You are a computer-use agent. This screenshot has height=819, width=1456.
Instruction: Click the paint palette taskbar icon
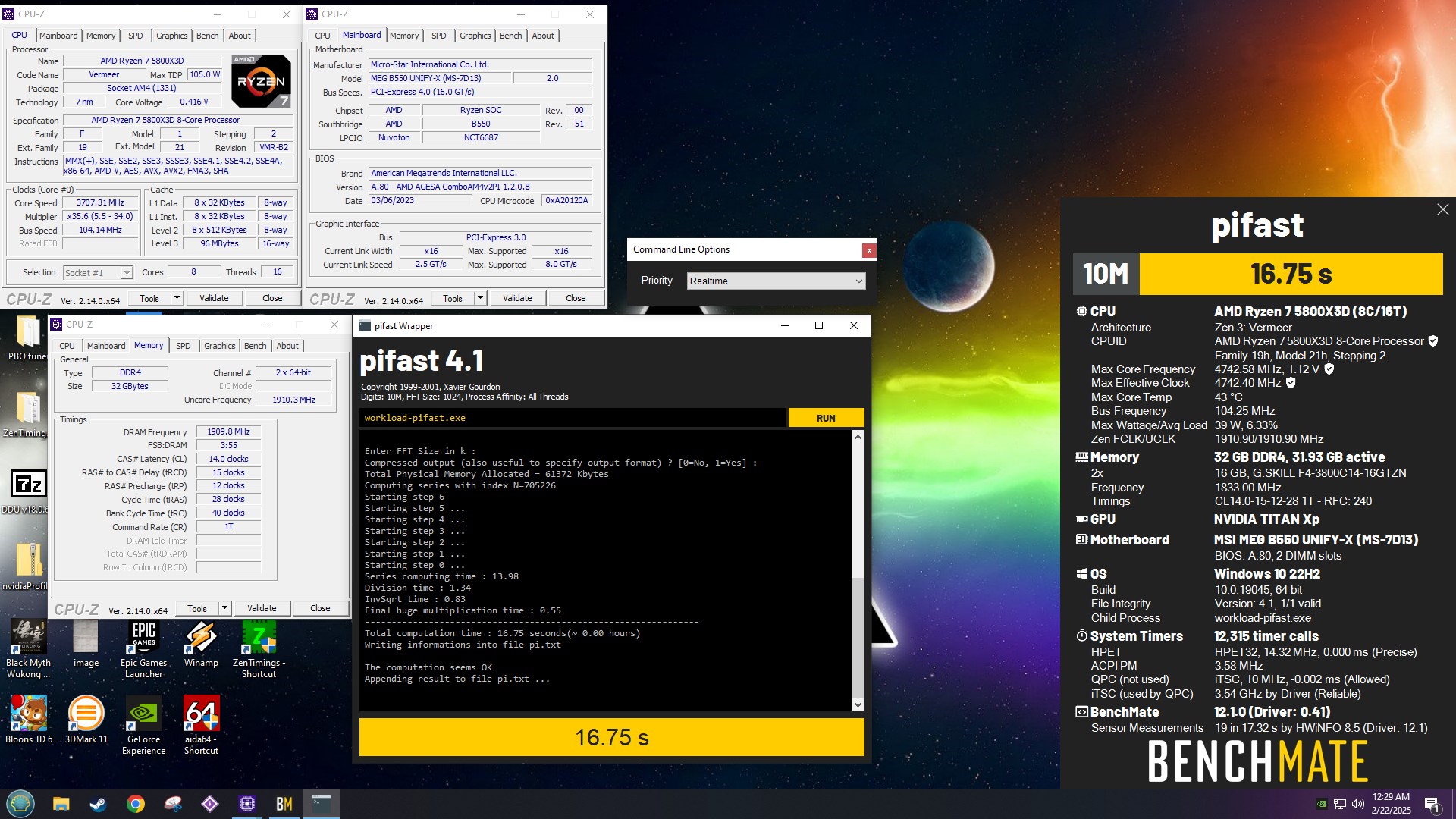click(x=173, y=804)
